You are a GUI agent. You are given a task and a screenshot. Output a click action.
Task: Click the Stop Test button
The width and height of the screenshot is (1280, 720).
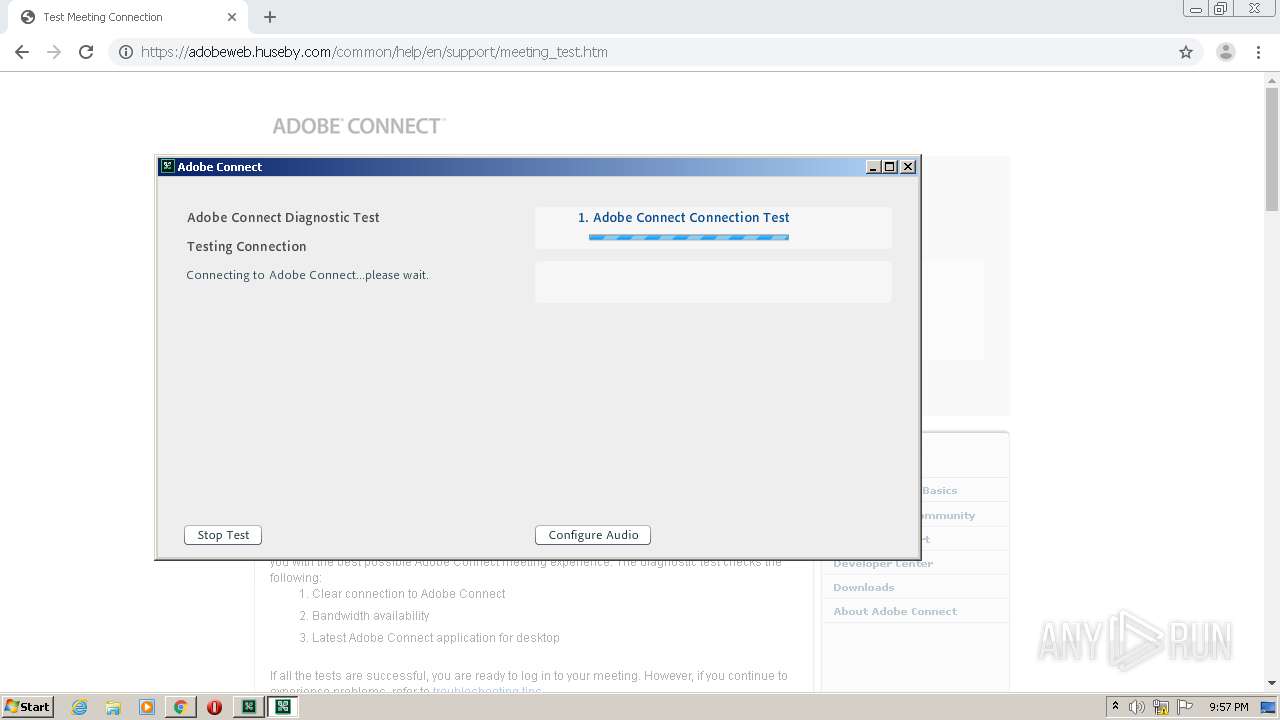point(223,535)
